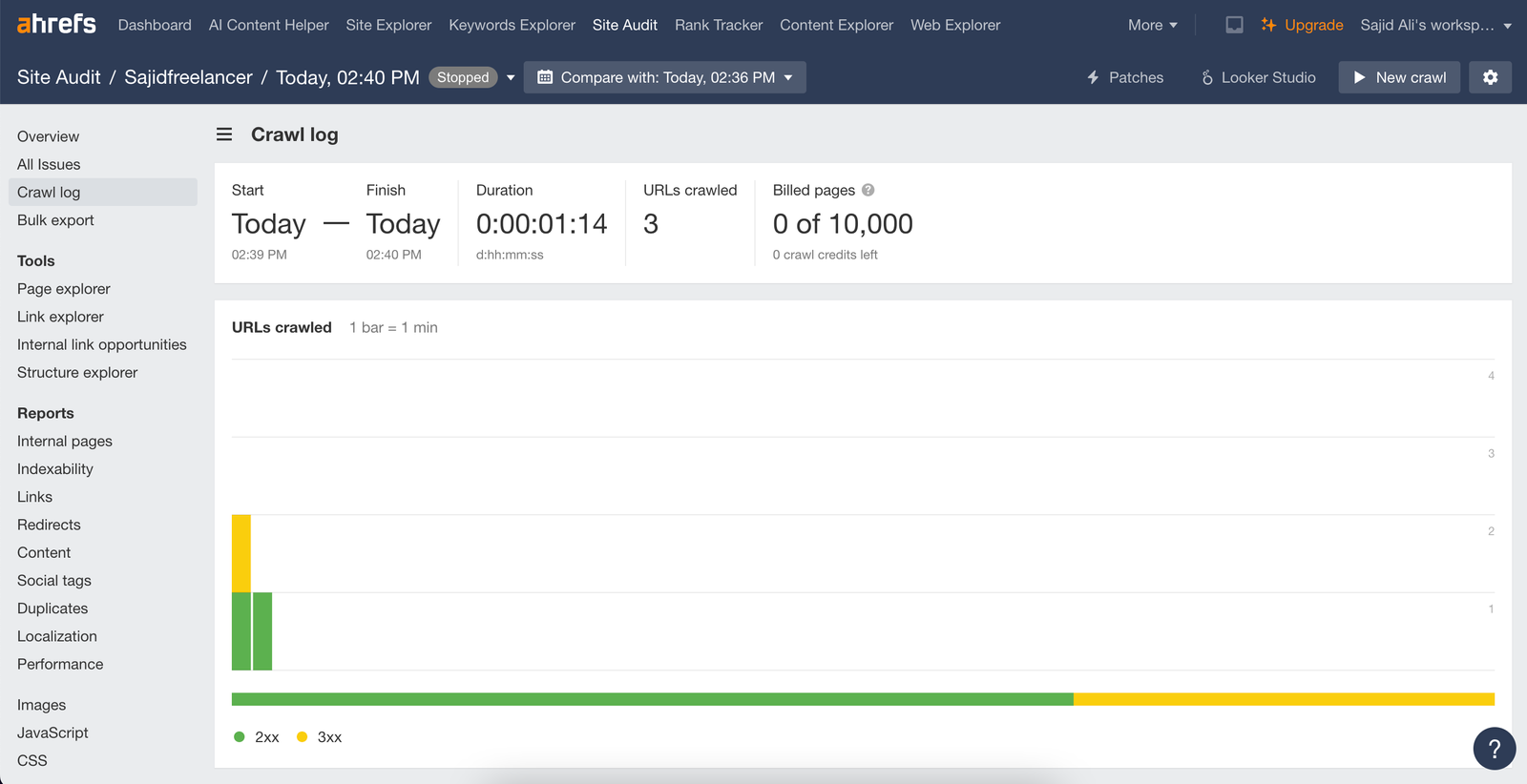This screenshot has height=784, width=1527.
Task: Click Sajidfreelancer breadcrumb link
Action: tap(189, 77)
